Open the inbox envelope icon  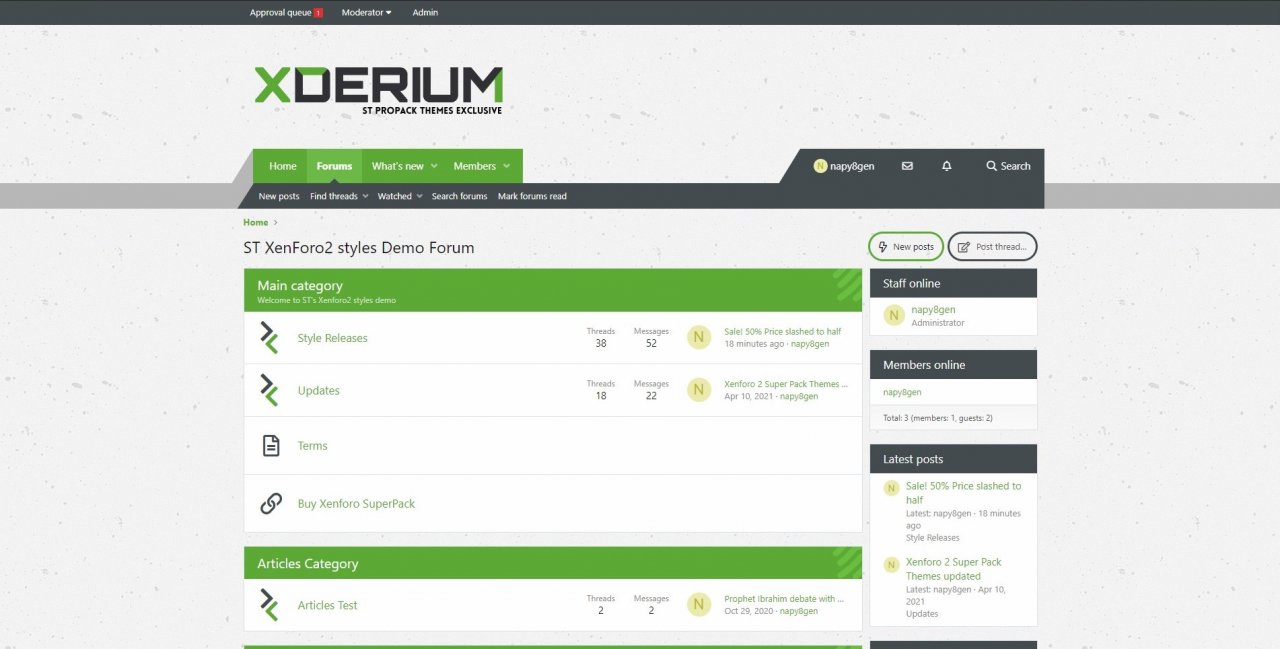pyautogui.click(x=907, y=166)
